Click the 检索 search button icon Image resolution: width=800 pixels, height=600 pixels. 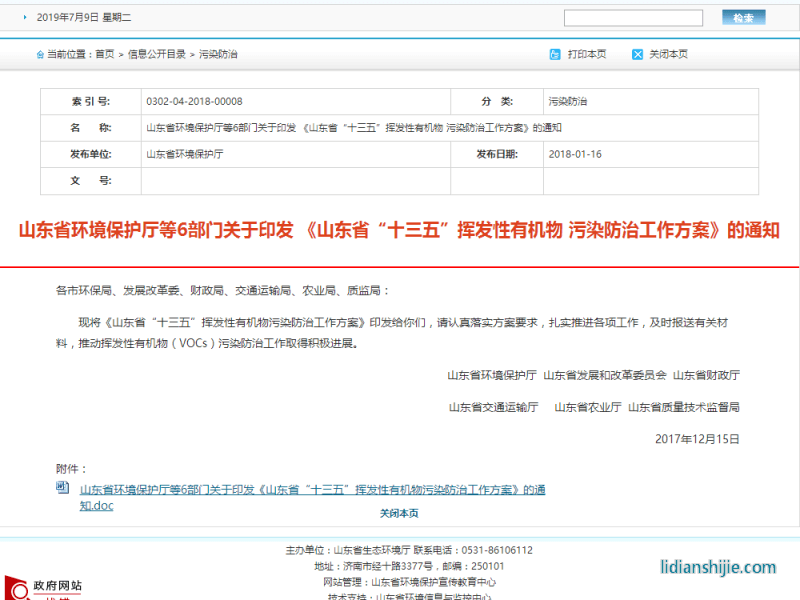(x=743, y=17)
